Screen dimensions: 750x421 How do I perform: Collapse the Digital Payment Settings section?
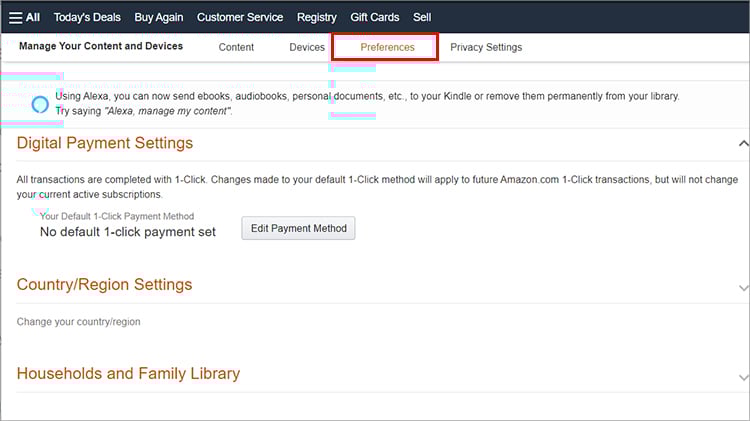tap(743, 144)
